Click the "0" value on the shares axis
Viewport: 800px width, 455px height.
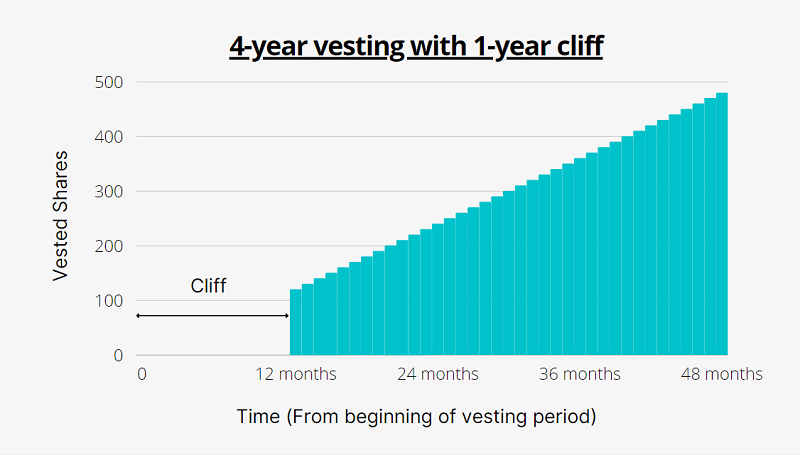(x=117, y=355)
